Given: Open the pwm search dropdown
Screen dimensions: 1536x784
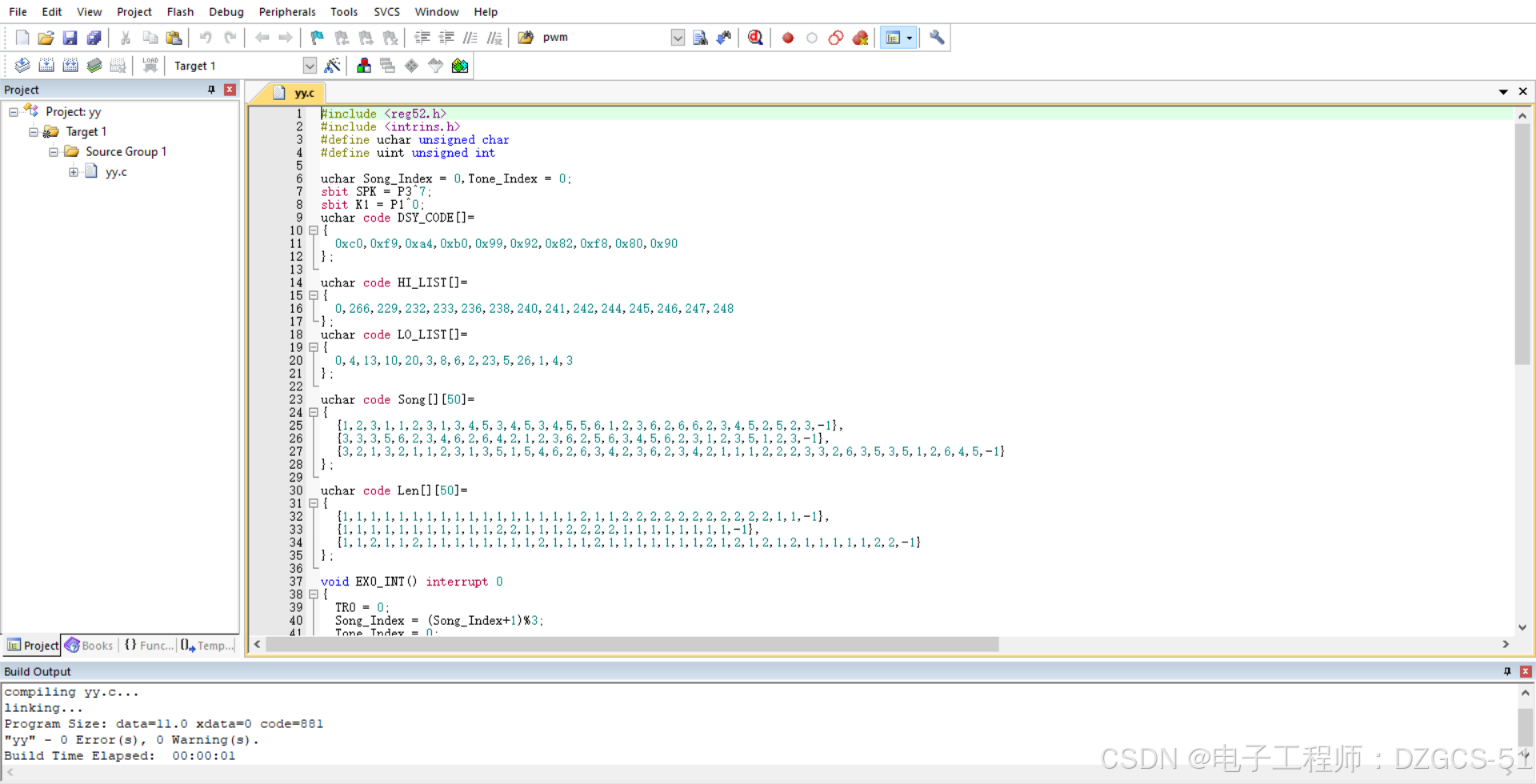Looking at the screenshot, I should click(678, 38).
